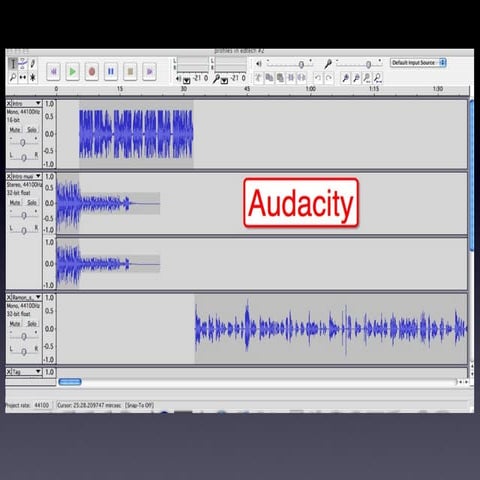Click the Intro track waveform clip
Viewport: 480px width, 480px height.
pyautogui.click(x=136, y=134)
